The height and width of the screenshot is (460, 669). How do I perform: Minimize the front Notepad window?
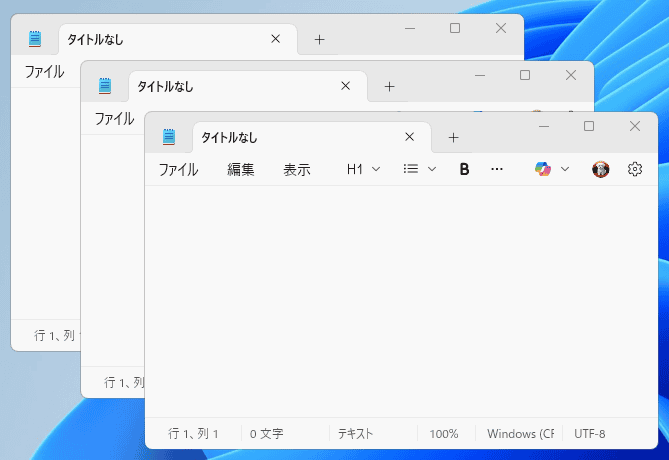(544, 126)
